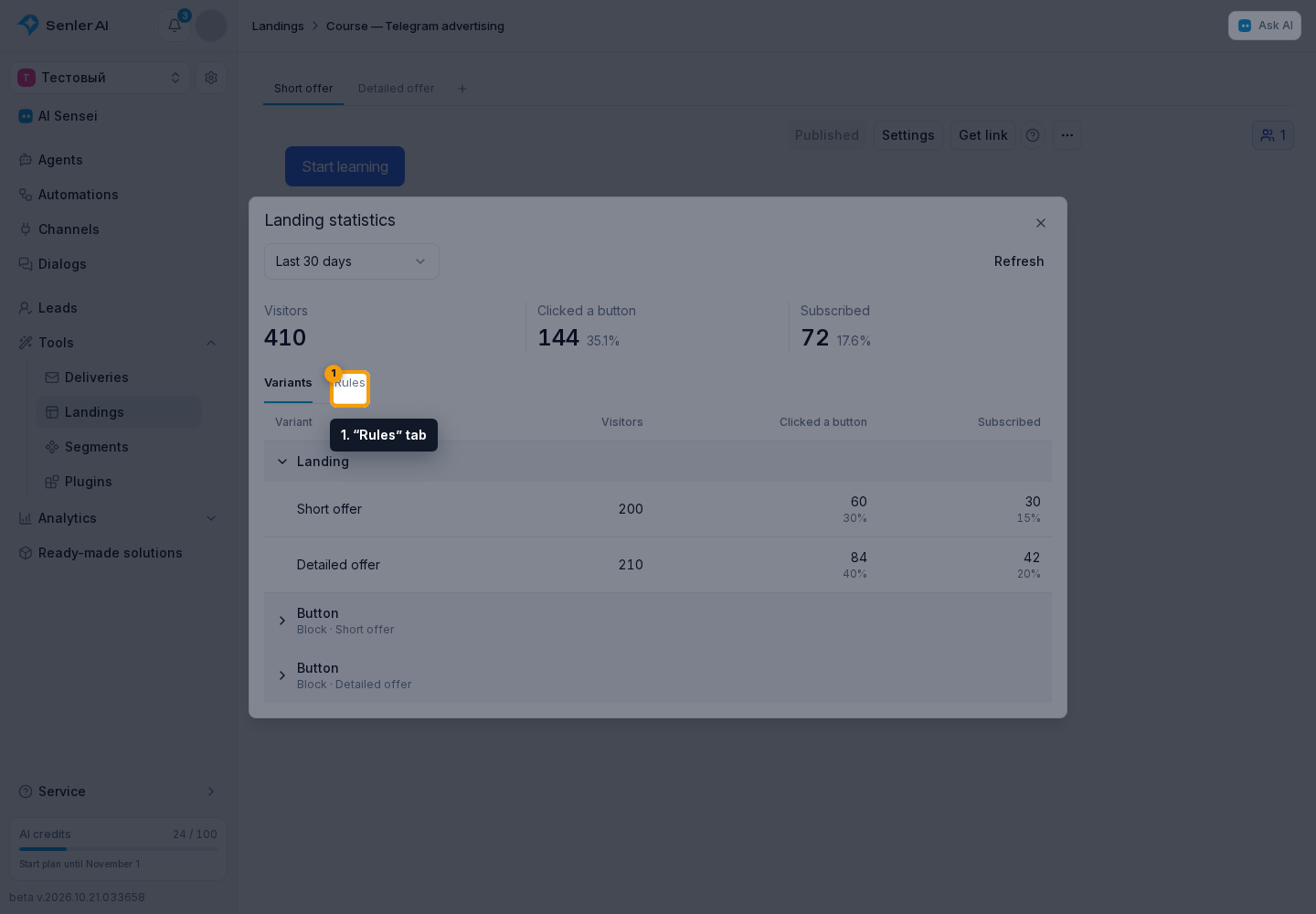Click the Published status button
Screen dimensions: 1316x914
pyautogui.click(x=827, y=135)
